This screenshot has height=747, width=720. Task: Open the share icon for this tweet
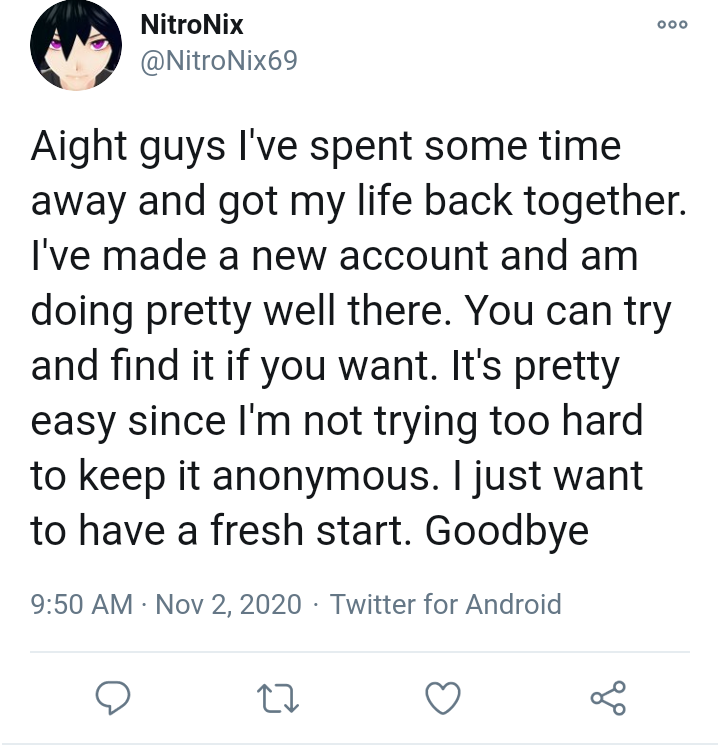pyautogui.click(x=608, y=698)
